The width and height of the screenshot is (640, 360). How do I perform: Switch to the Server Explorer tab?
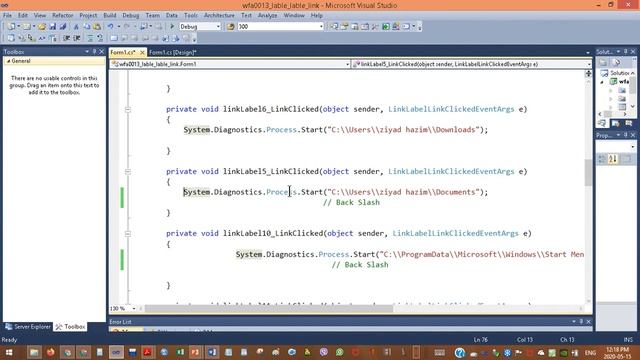click(x=28, y=327)
